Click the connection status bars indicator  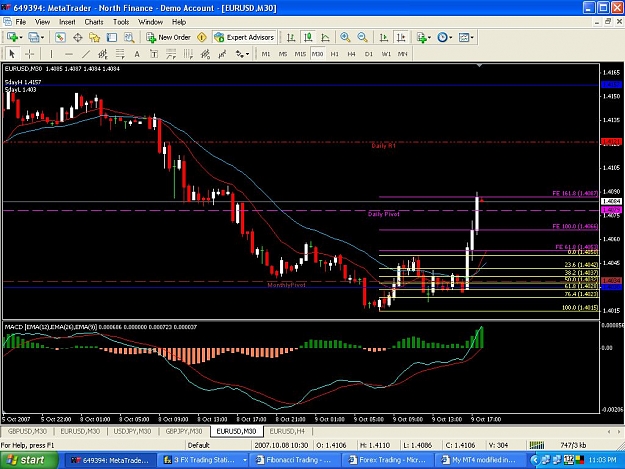537,445
